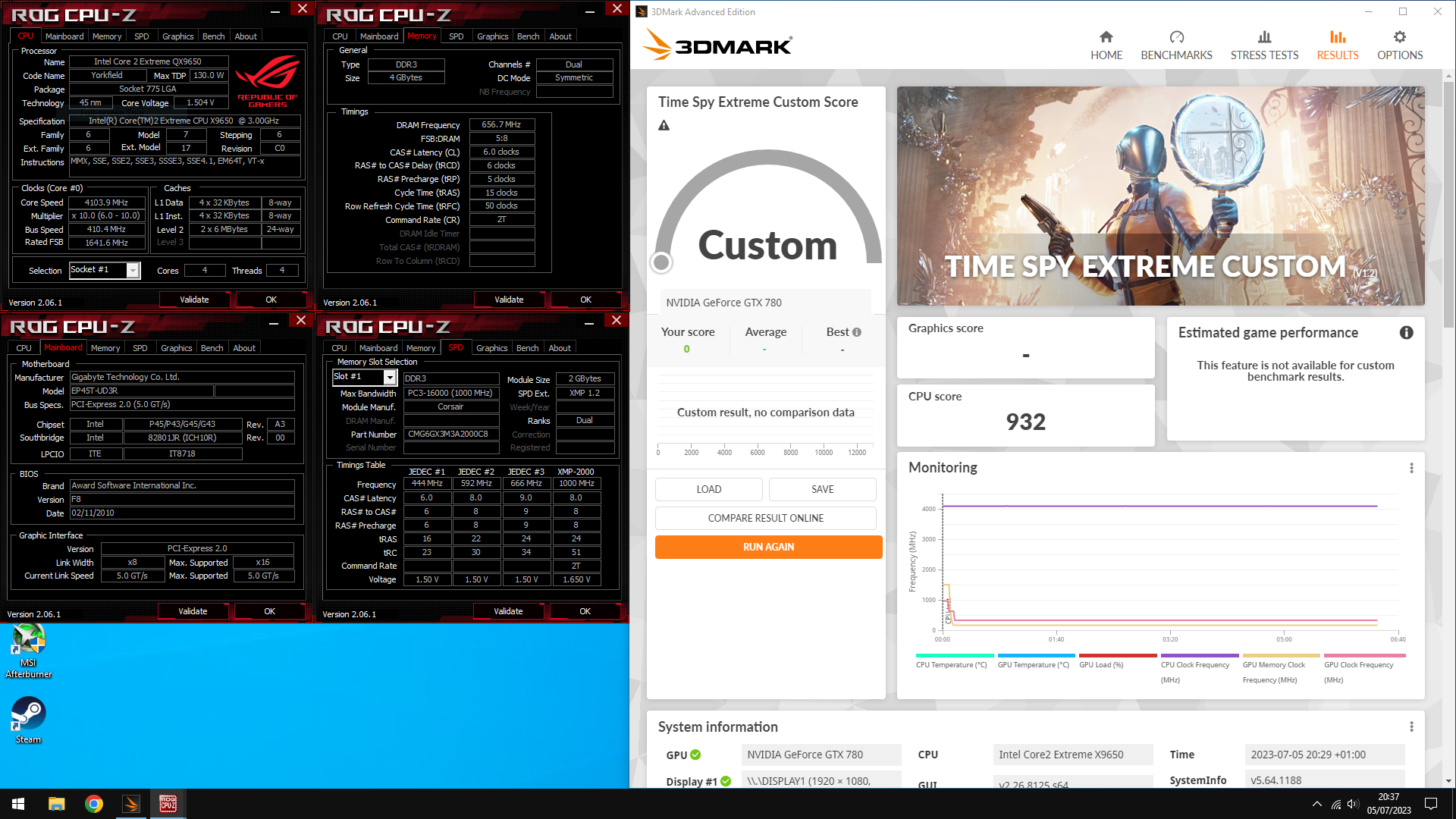Open the HOME section in 3DMark
The height and width of the screenshot is (819, 1456).
point(1106,45)
